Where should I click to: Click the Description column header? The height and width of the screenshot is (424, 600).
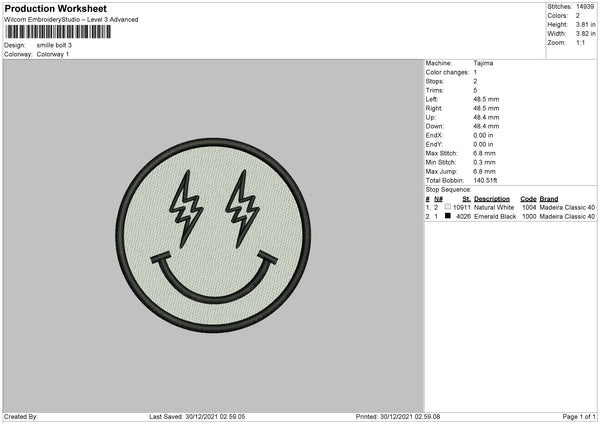(492, 199)
